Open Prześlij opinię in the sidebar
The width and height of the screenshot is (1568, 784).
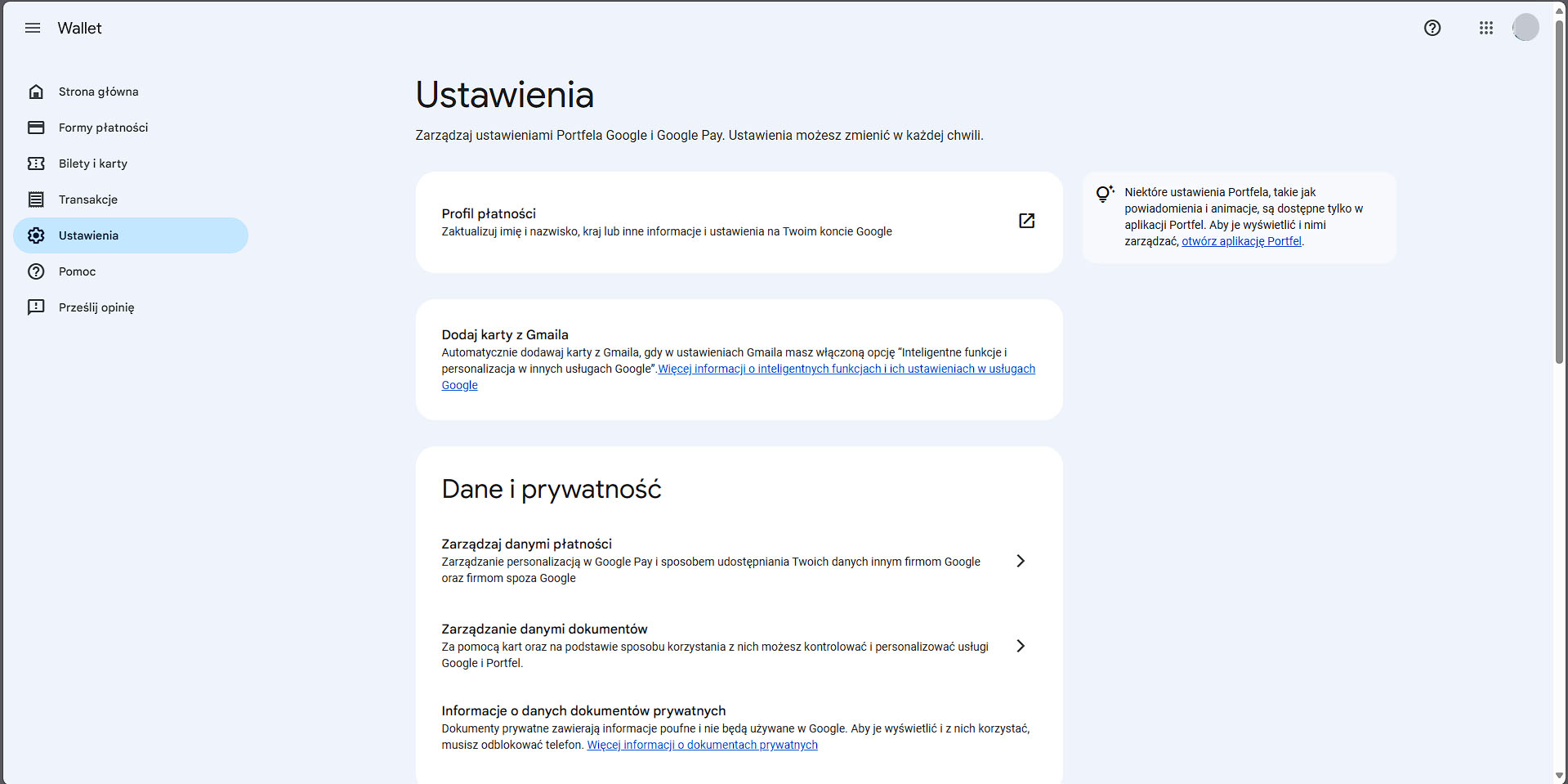pos(131,307)
